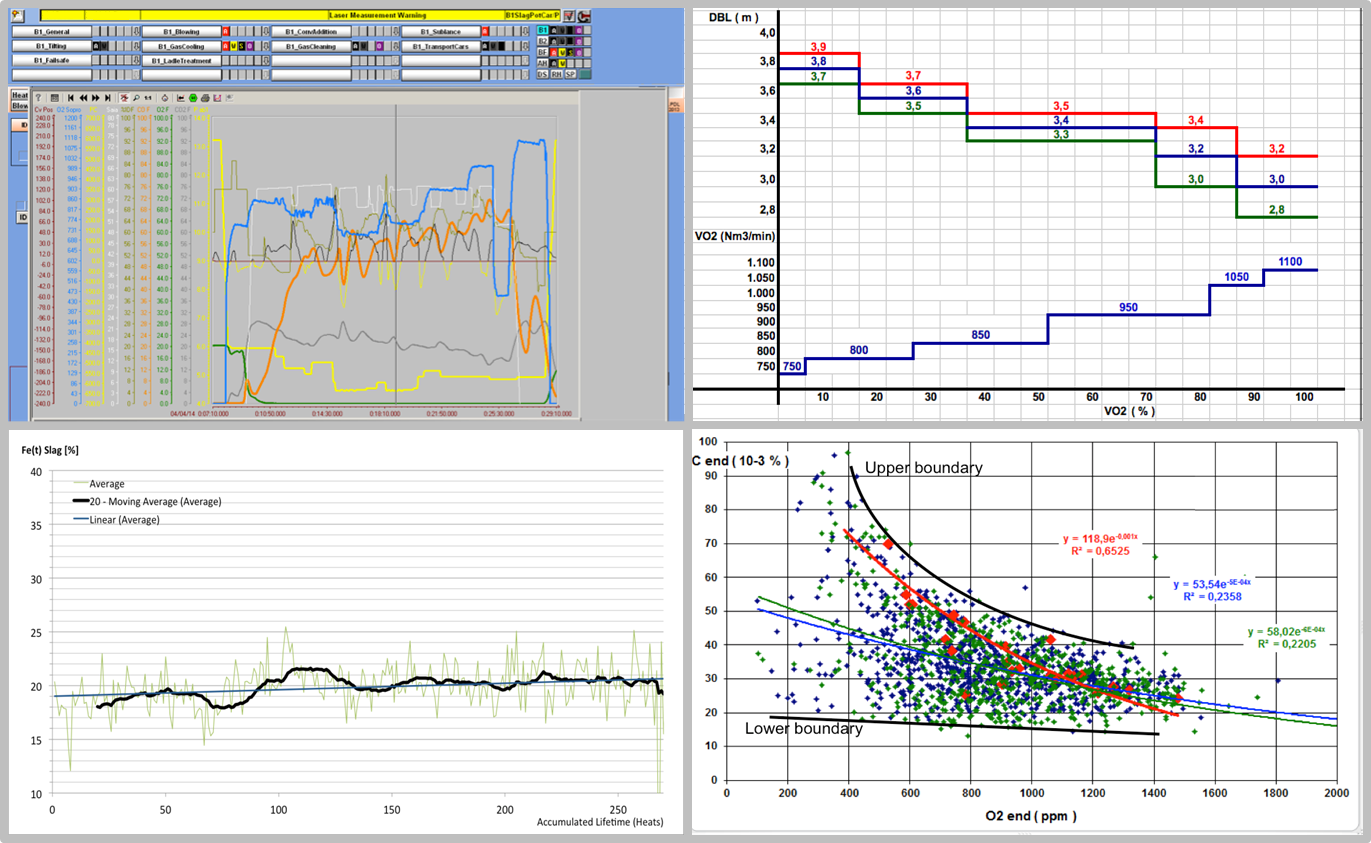
Task: Select the AH area selector button
Action: (542, 63)
